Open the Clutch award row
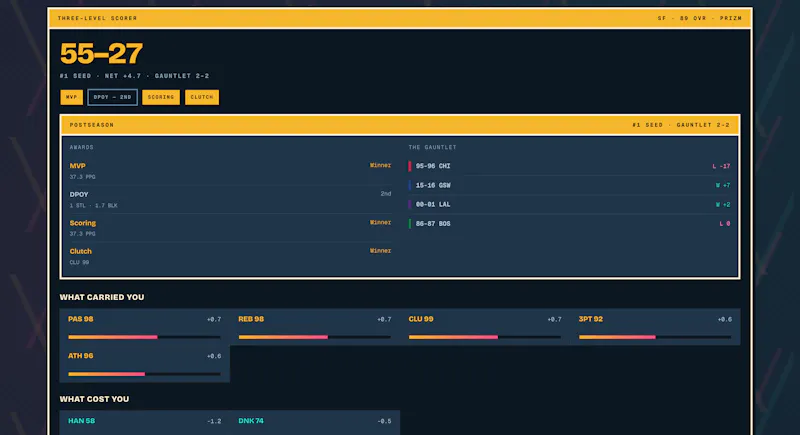800x435 pixels. 230,257
